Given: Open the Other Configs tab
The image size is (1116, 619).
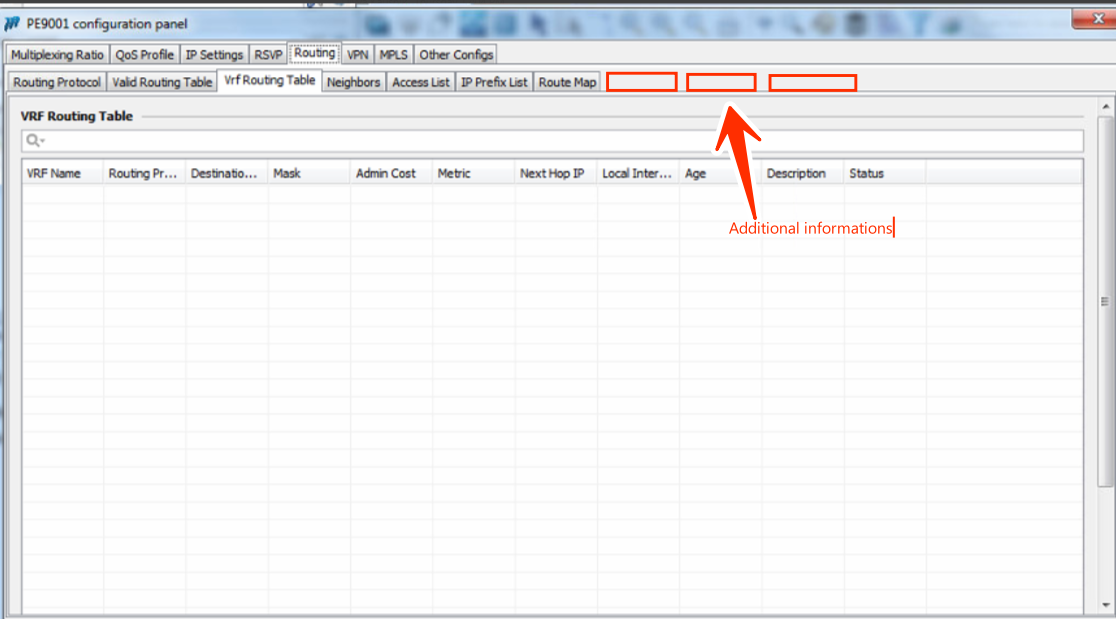Looking at the screenshot, I should click(x=455, y=55).
